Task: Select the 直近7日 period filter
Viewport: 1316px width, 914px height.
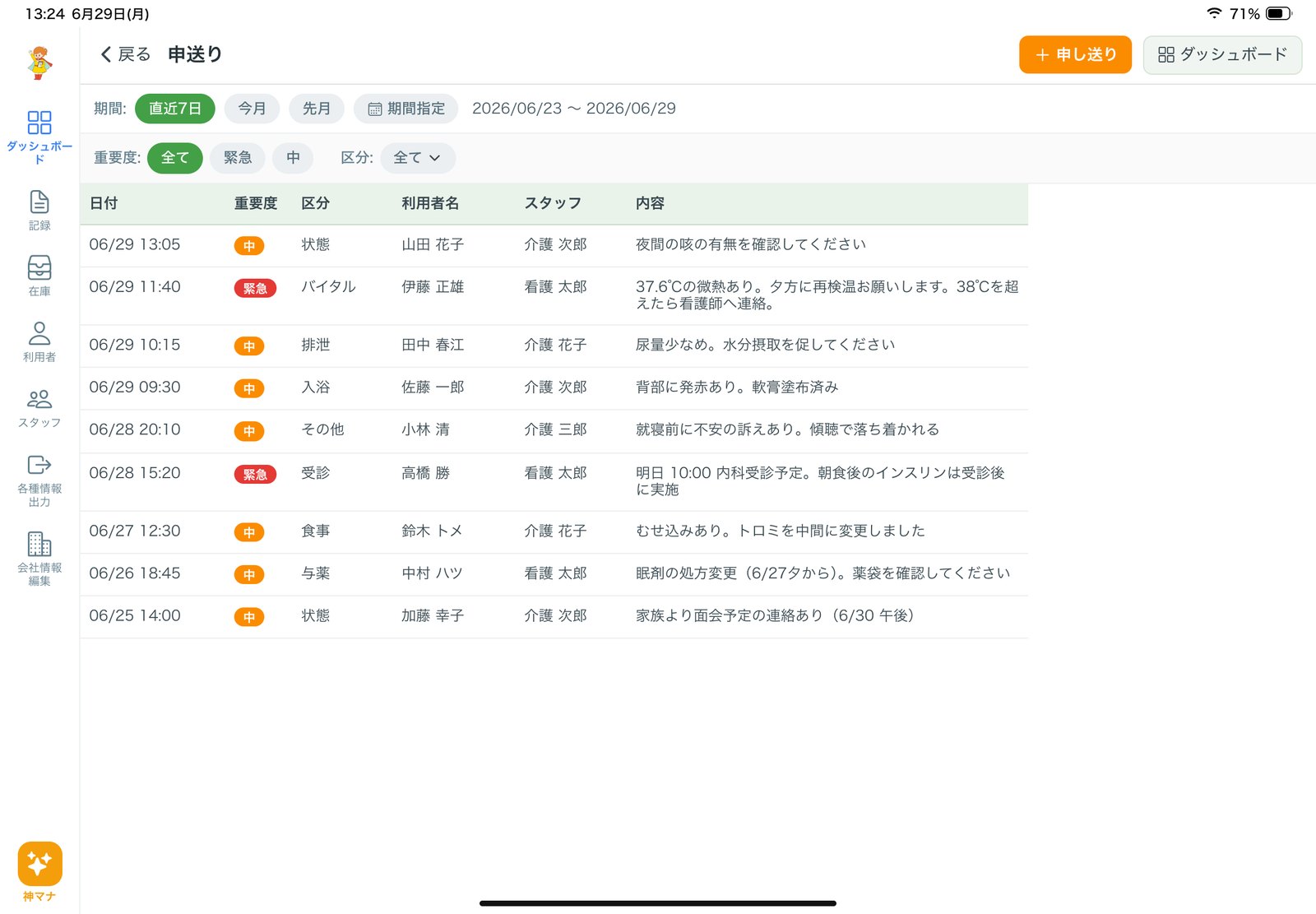Action: coord(175,109)
